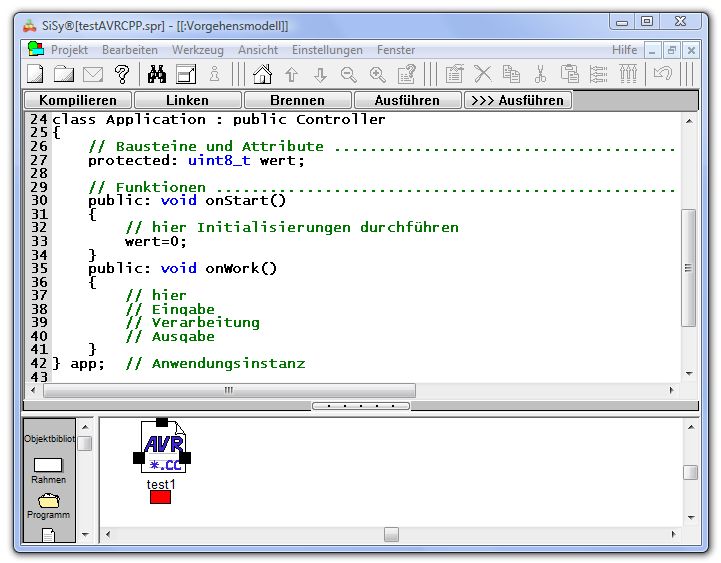Click the binoculars search icon
This screenshot has height=563, width=721.
pos(157,74)
